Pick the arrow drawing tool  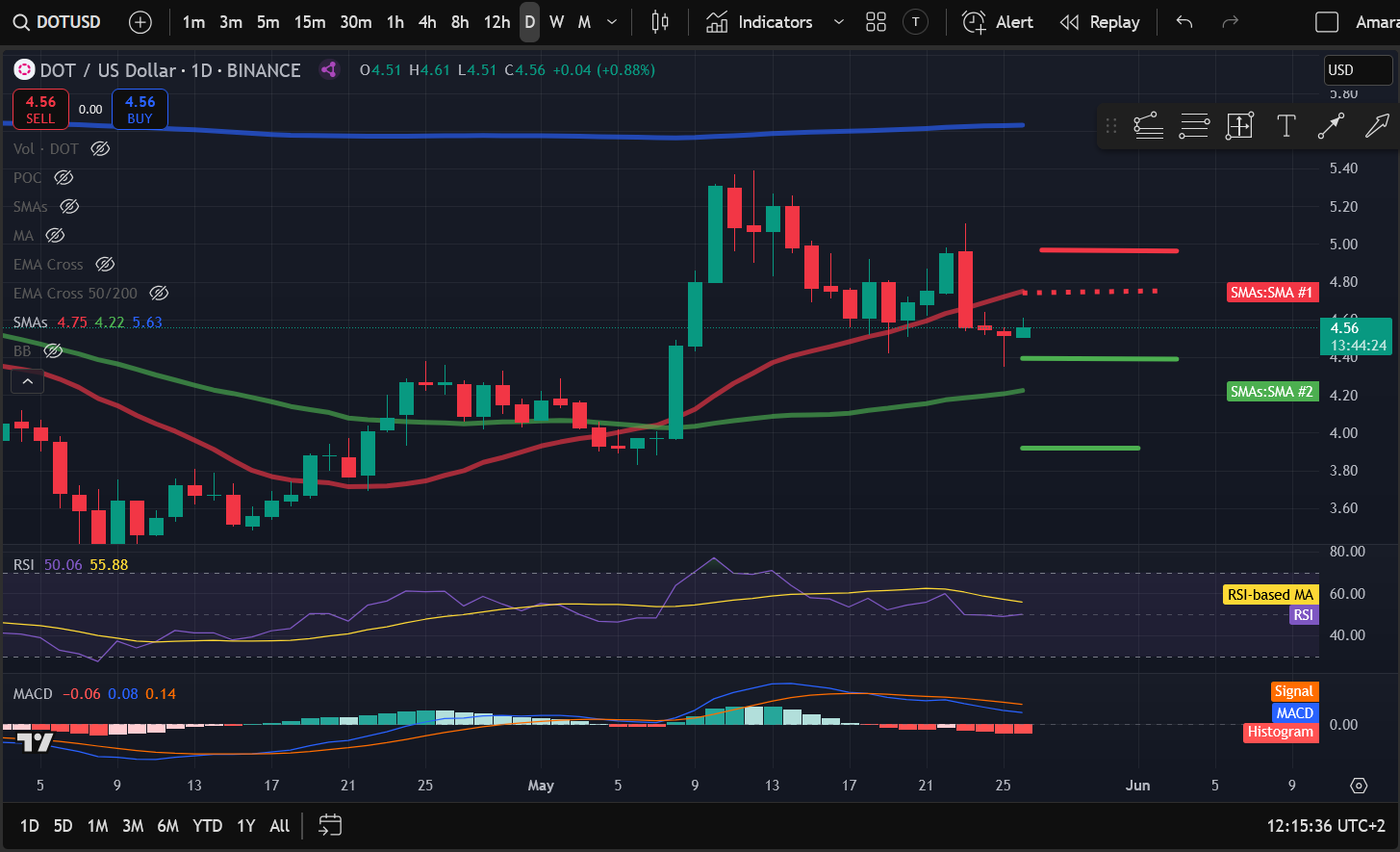(x=1377, y=126)
